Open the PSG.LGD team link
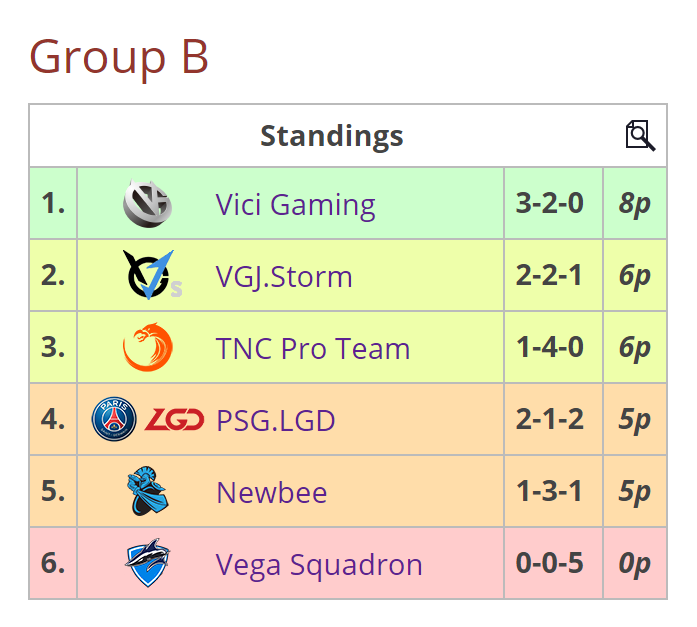Screen dimensions: 697x627 pos(275,420)
